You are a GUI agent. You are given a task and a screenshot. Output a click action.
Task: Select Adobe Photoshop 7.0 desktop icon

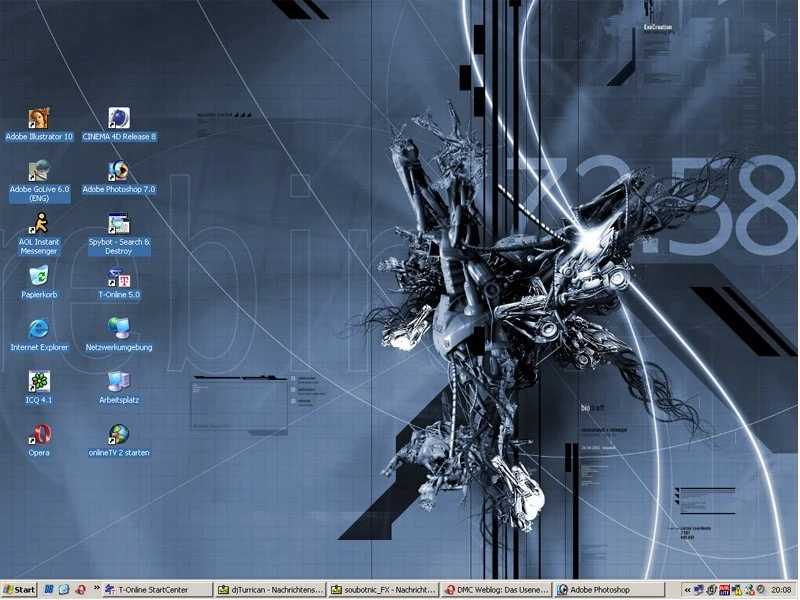click(x=119, y=171)
